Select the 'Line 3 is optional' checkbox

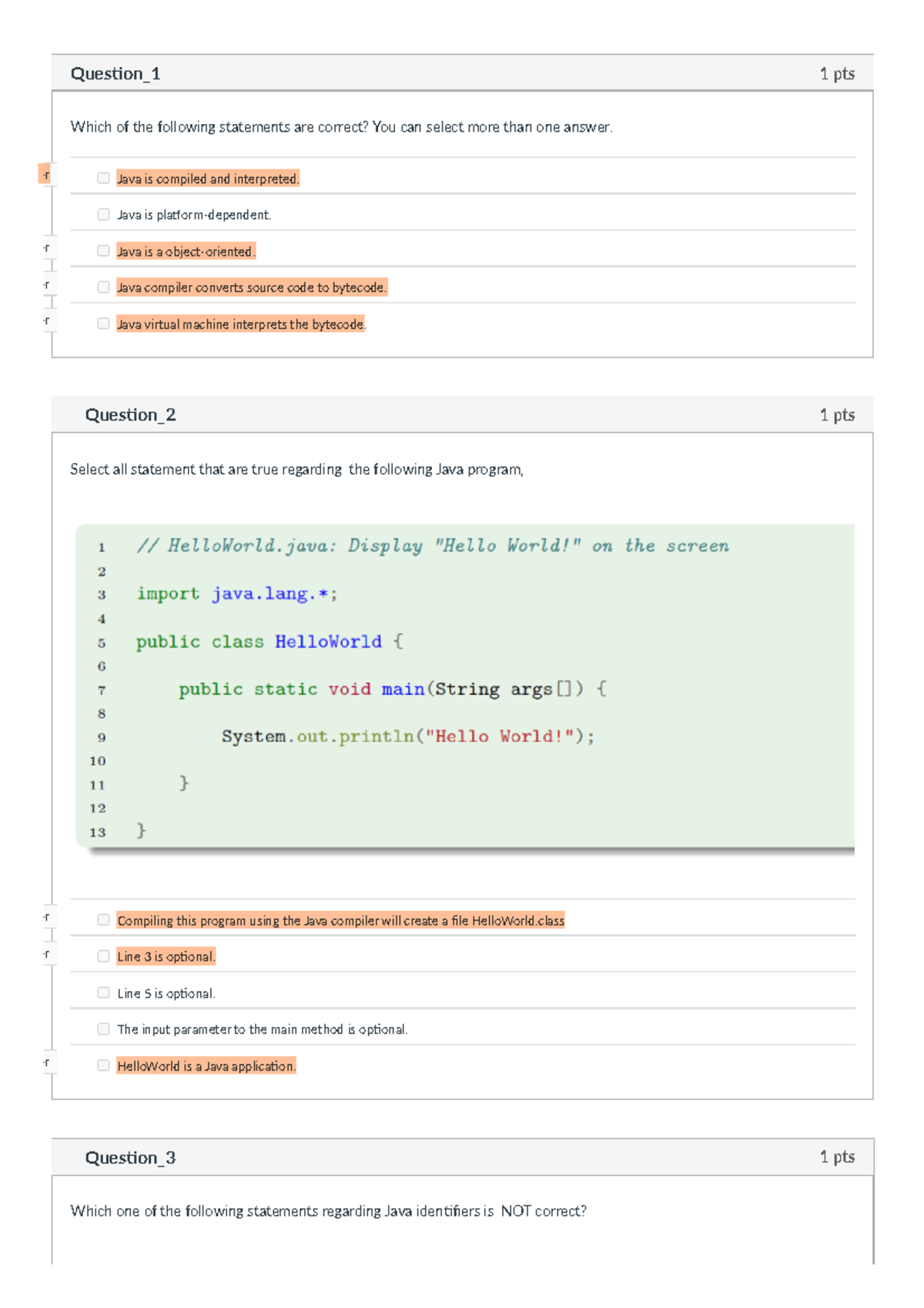click(103, 956)
